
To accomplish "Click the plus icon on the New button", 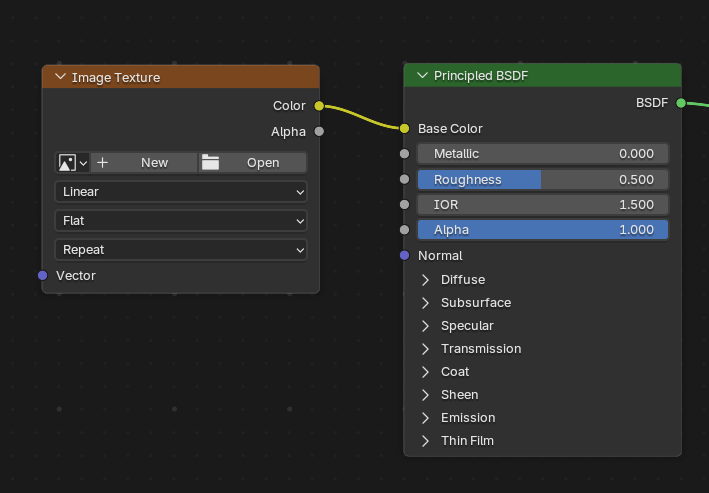I will point(103,162).
